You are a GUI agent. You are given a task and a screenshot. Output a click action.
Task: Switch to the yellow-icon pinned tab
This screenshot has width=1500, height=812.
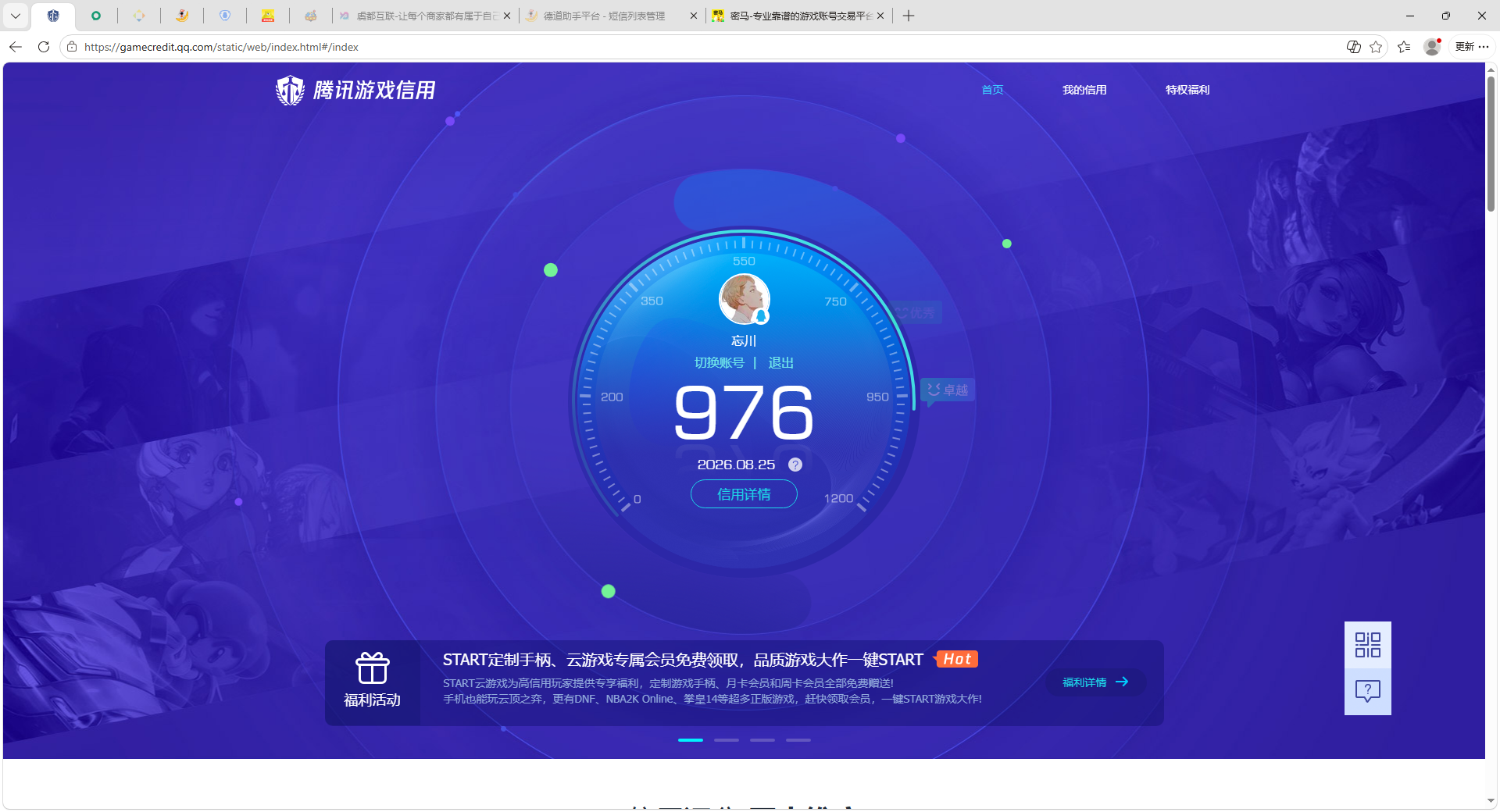tap(268, 16)
